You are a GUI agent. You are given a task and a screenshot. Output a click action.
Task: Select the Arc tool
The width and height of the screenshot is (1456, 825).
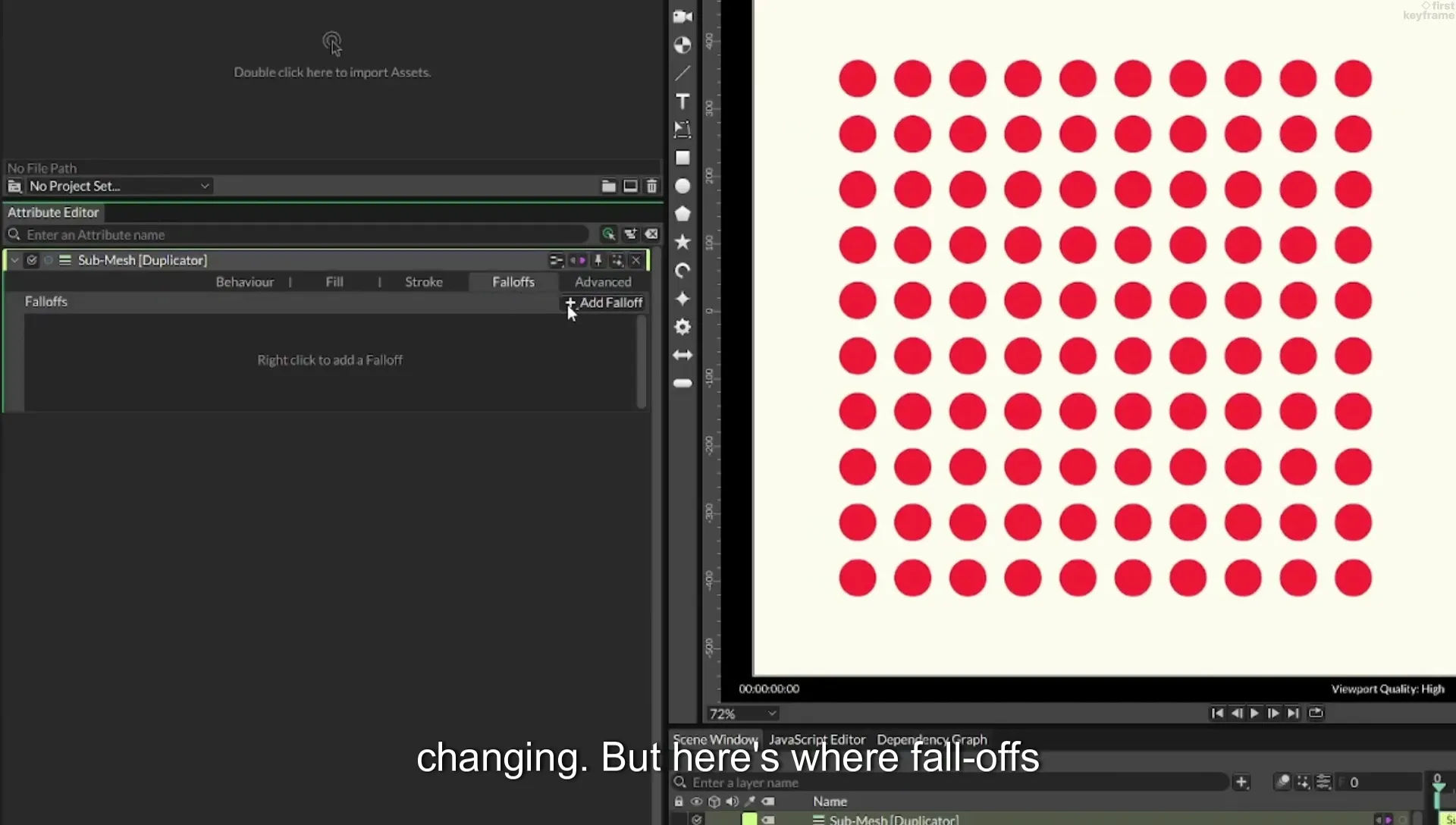click(x=682, y=271)
